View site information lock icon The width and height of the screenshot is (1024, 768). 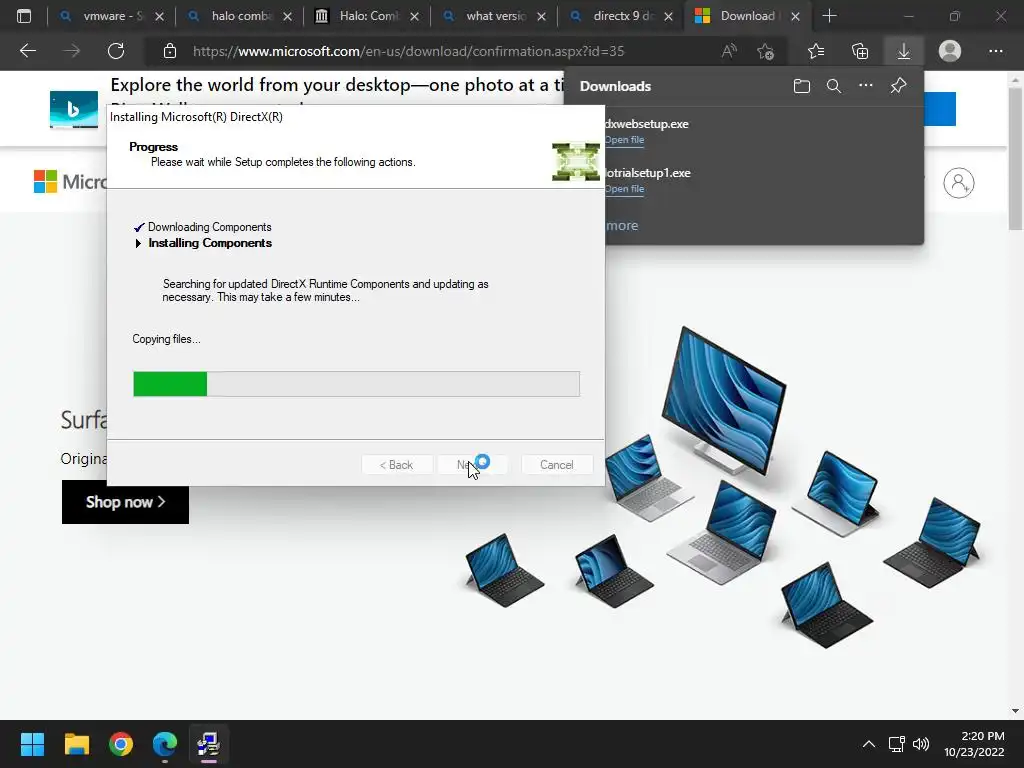[170, 51]
